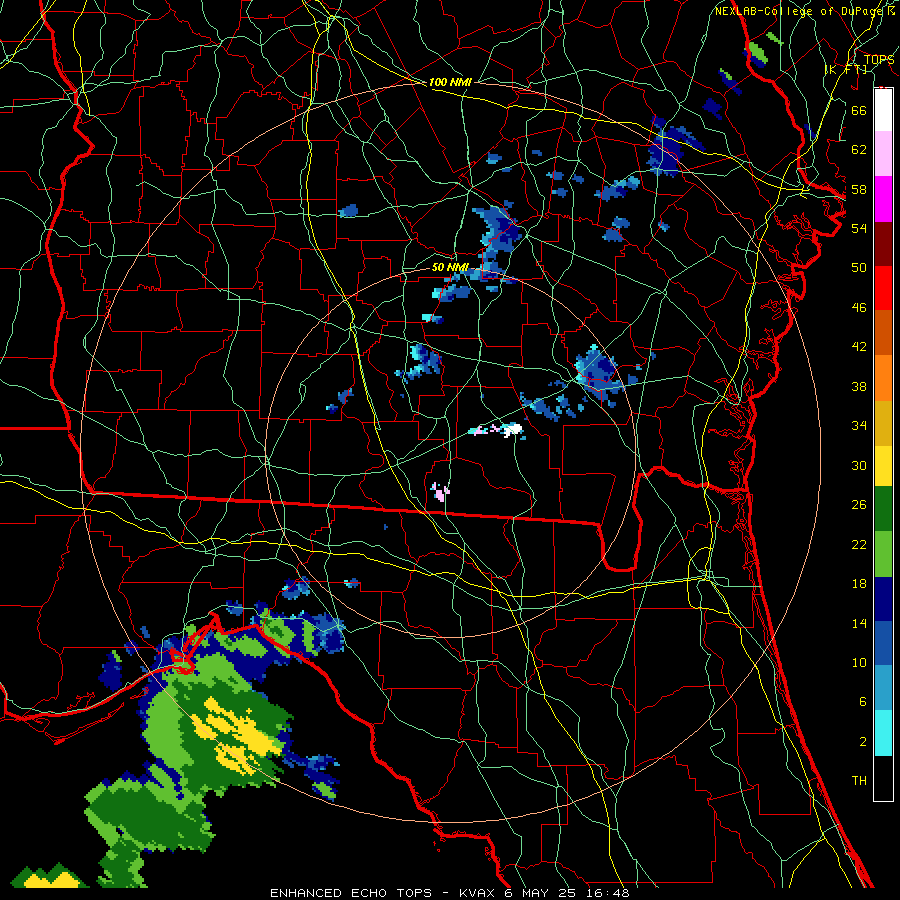
Task: Click the 66 legend value
Action: click(859, 110)
